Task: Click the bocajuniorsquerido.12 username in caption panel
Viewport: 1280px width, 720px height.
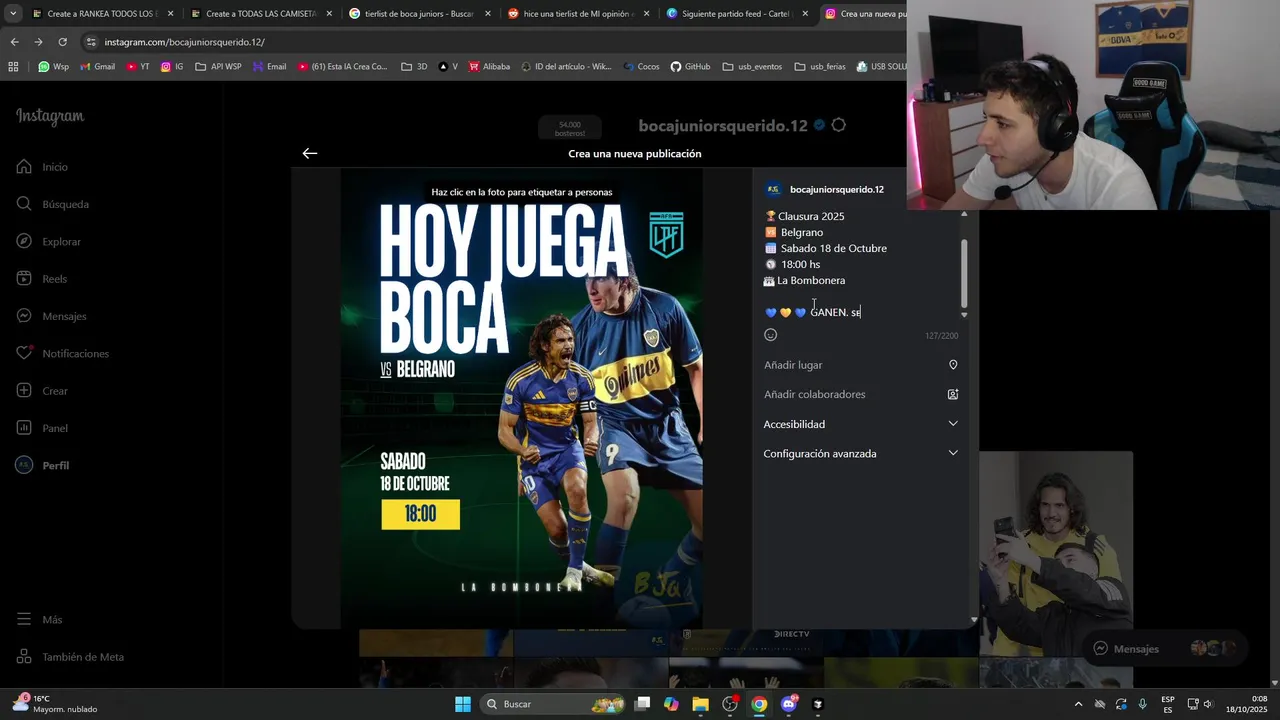Action: coord(837,189)
